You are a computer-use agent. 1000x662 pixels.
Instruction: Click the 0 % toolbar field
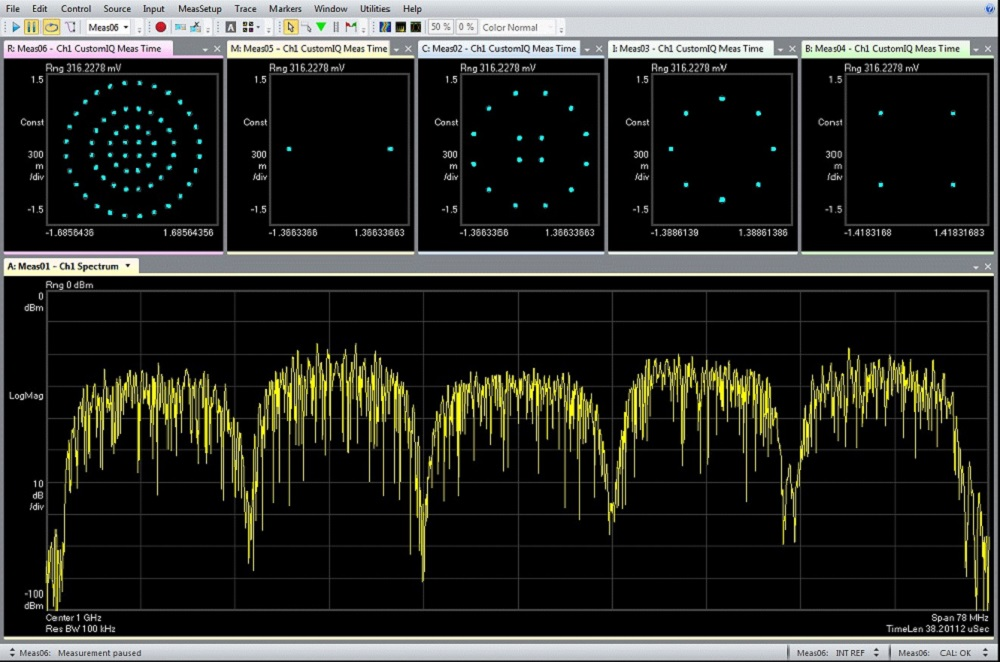[x=466, y=27]
